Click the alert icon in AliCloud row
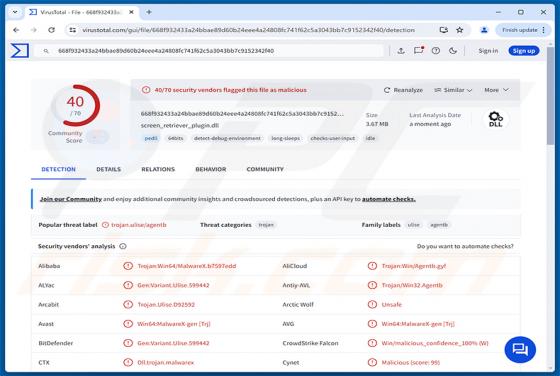 coord(372,266)
